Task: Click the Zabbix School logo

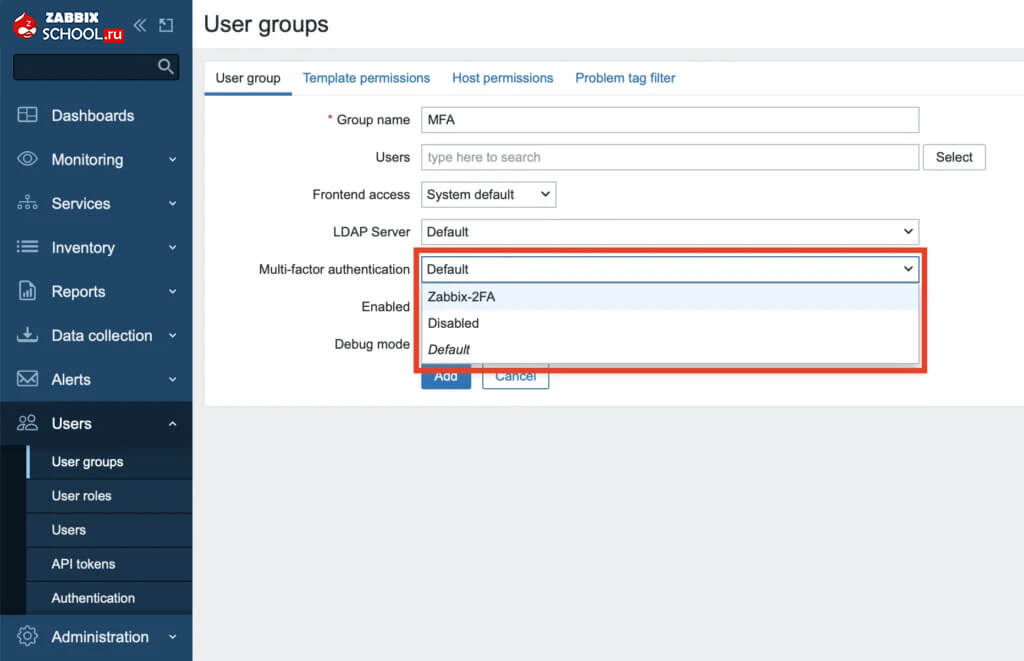Action: tap(68, 26)
